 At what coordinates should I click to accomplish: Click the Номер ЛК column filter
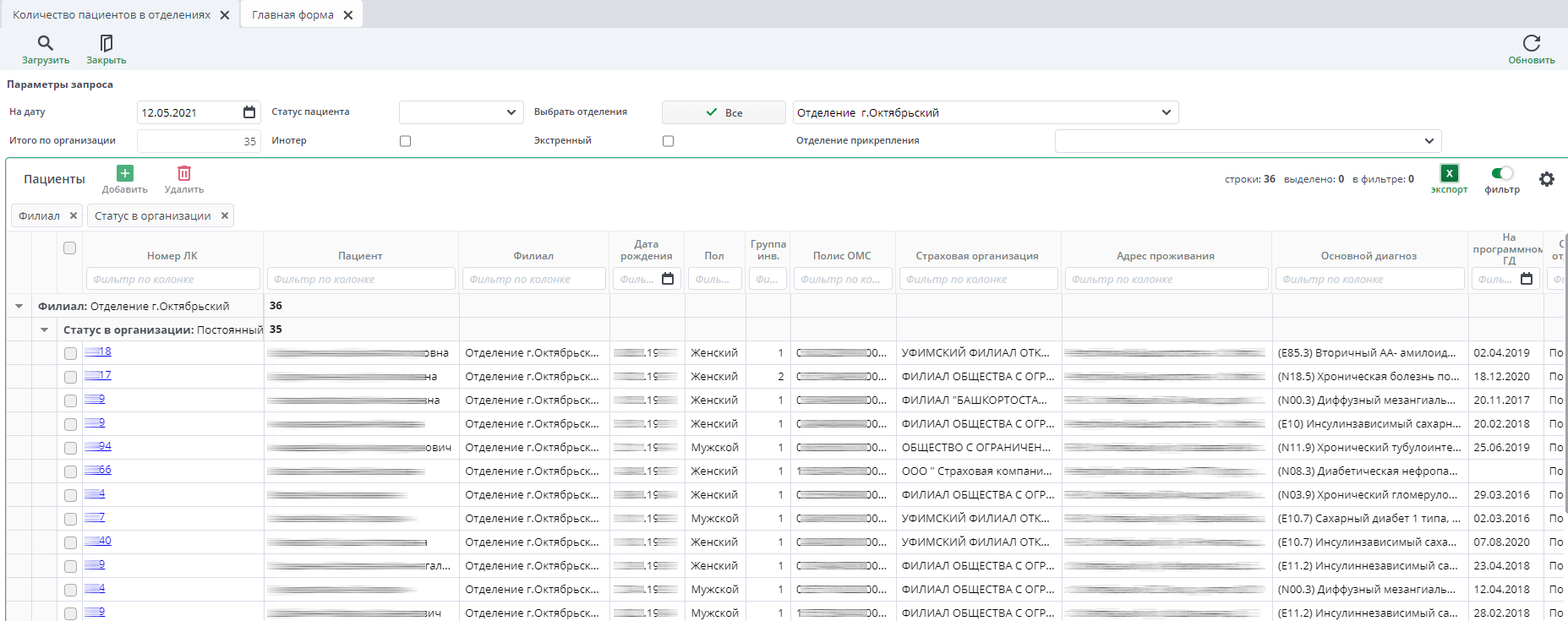tap(173, 279)
